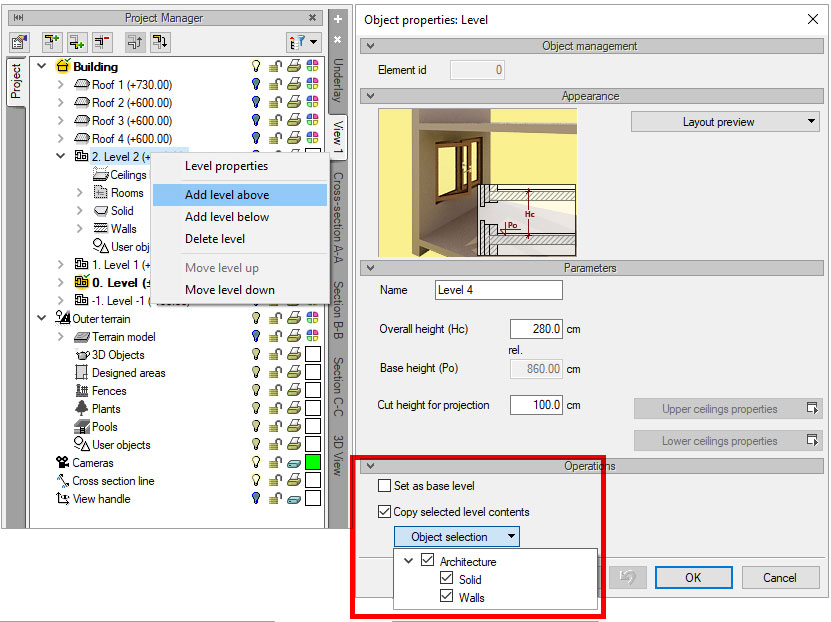The image size is (831, 622).
Task: Click the tree icon beside Plants
Action: tap(82, 408)
